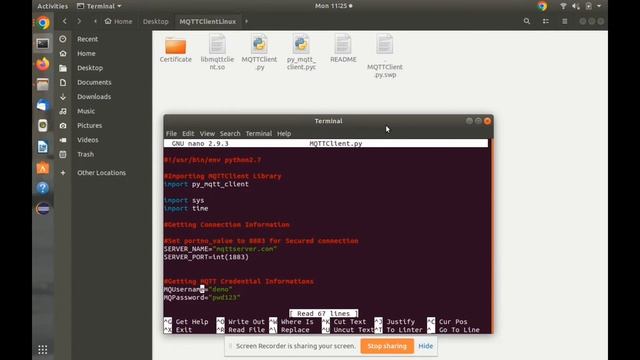Open Rhythmbox in the dock

click(x=43, y=126)
